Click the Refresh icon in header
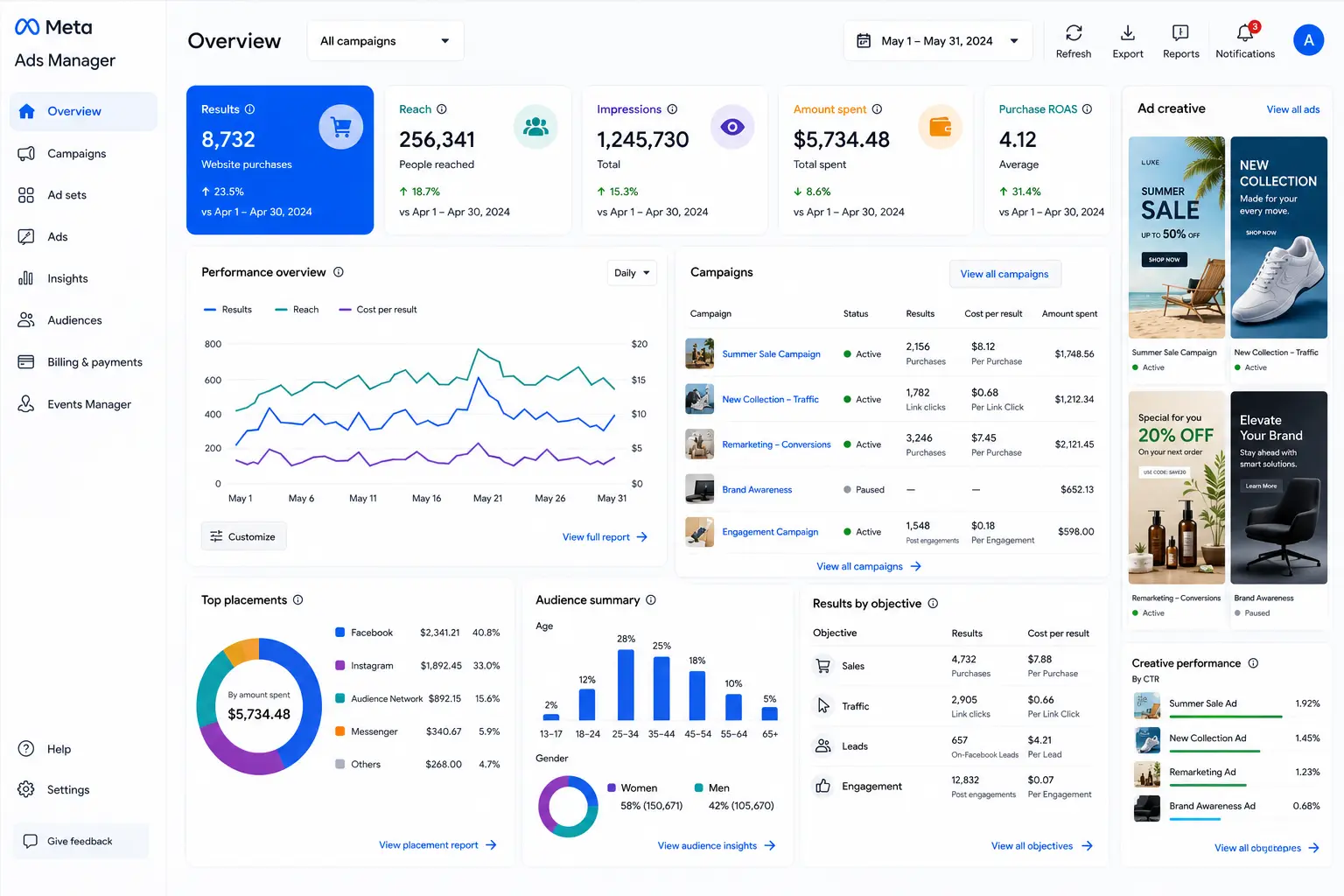Screen dimensions: 1344x896 tap(1074, 33)
